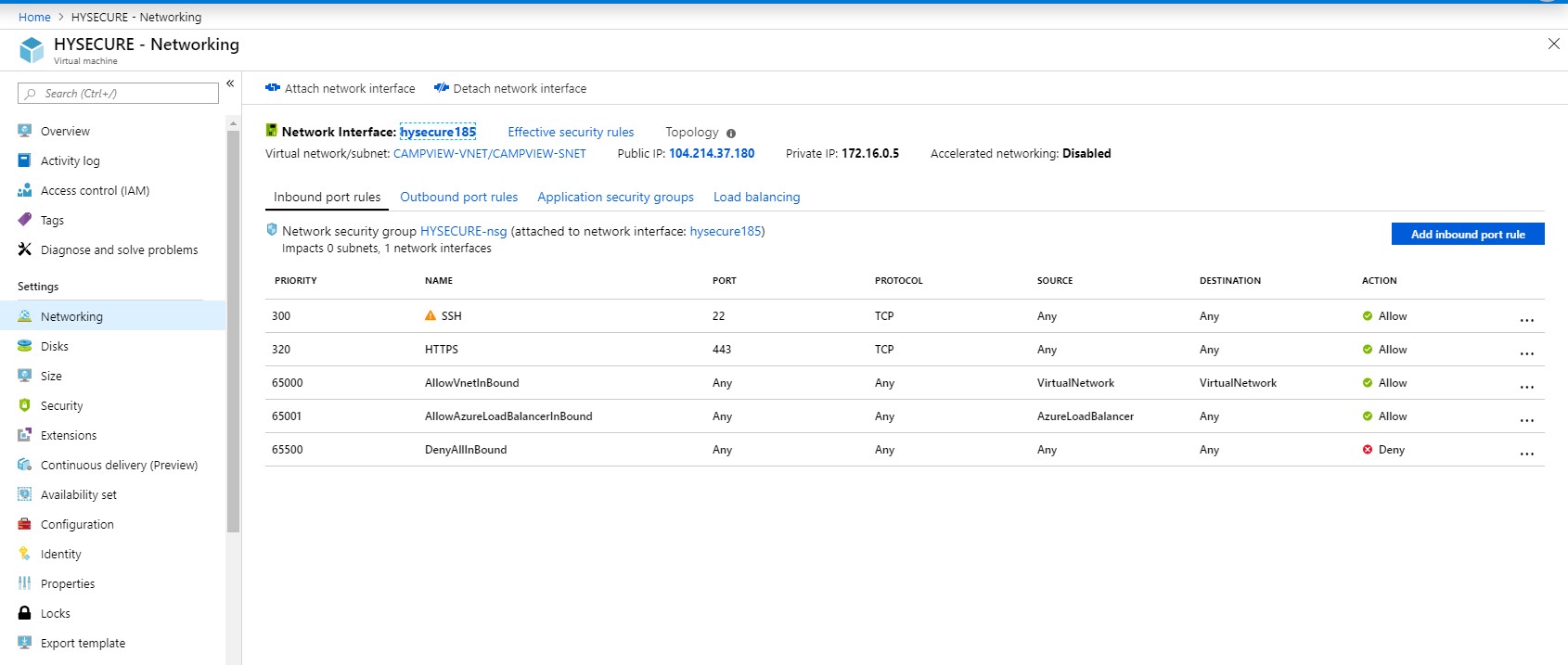Image resolution: width=1568 pixels, height=665 pixels.
Task: Click Attach network interface
Action: pyautogui.click(x=341, y=88)
